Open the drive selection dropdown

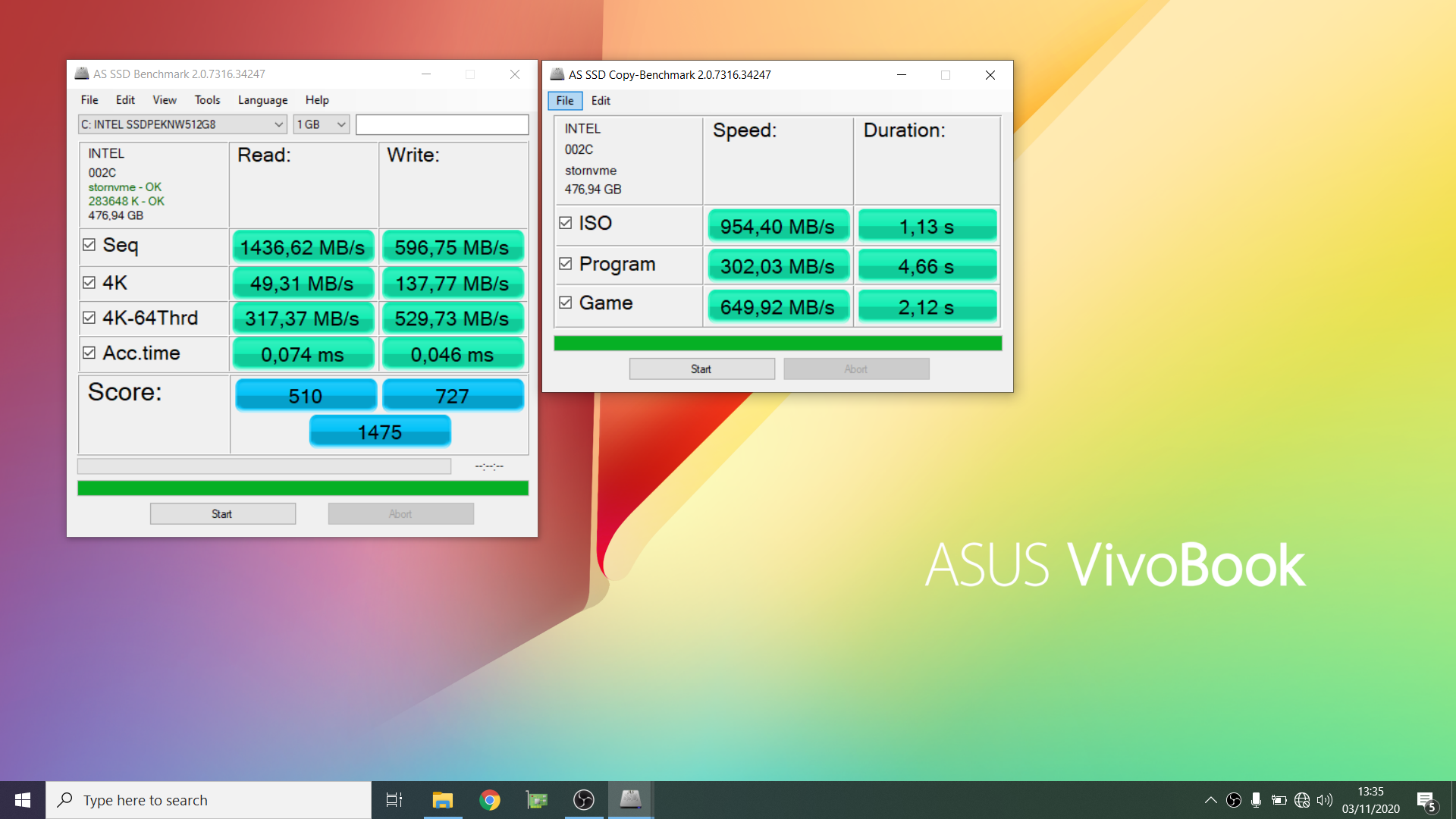183,124
